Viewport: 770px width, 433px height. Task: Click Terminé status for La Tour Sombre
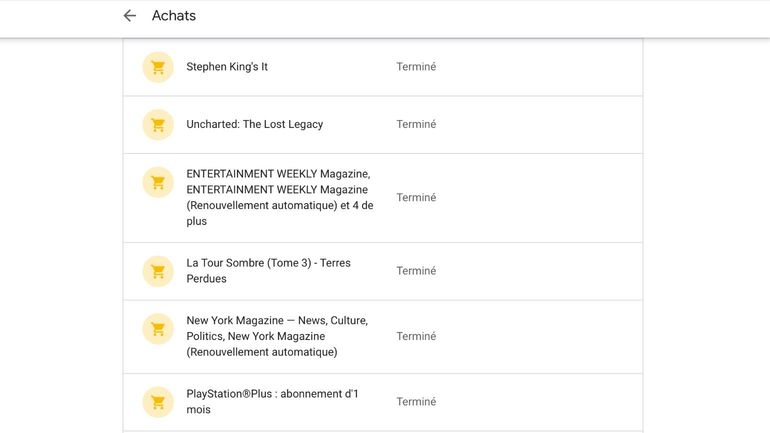pyautogui.click(x=416, y=271)
